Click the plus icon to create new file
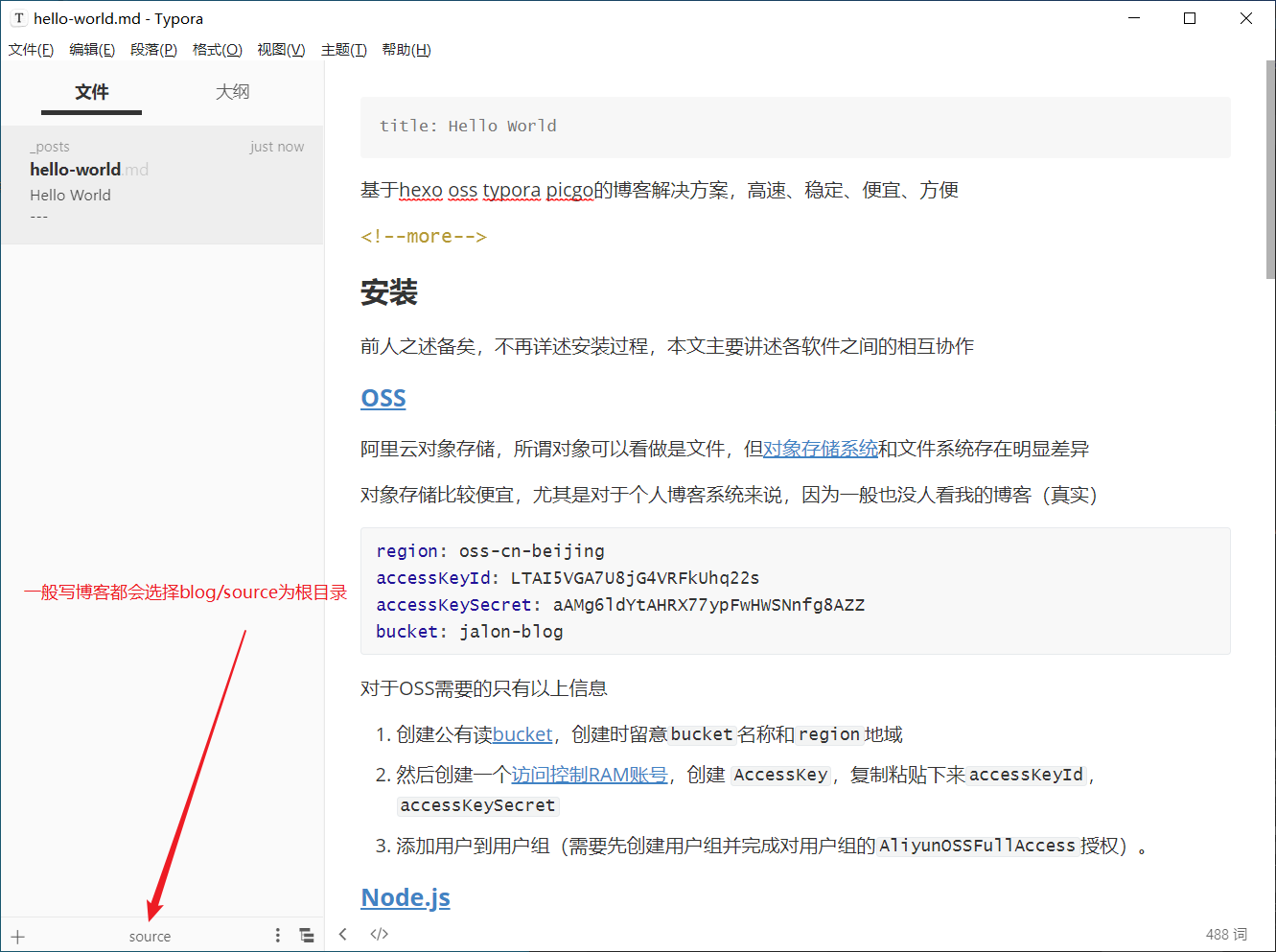The height and width of the screenshot is (952, 1276). 17,937
